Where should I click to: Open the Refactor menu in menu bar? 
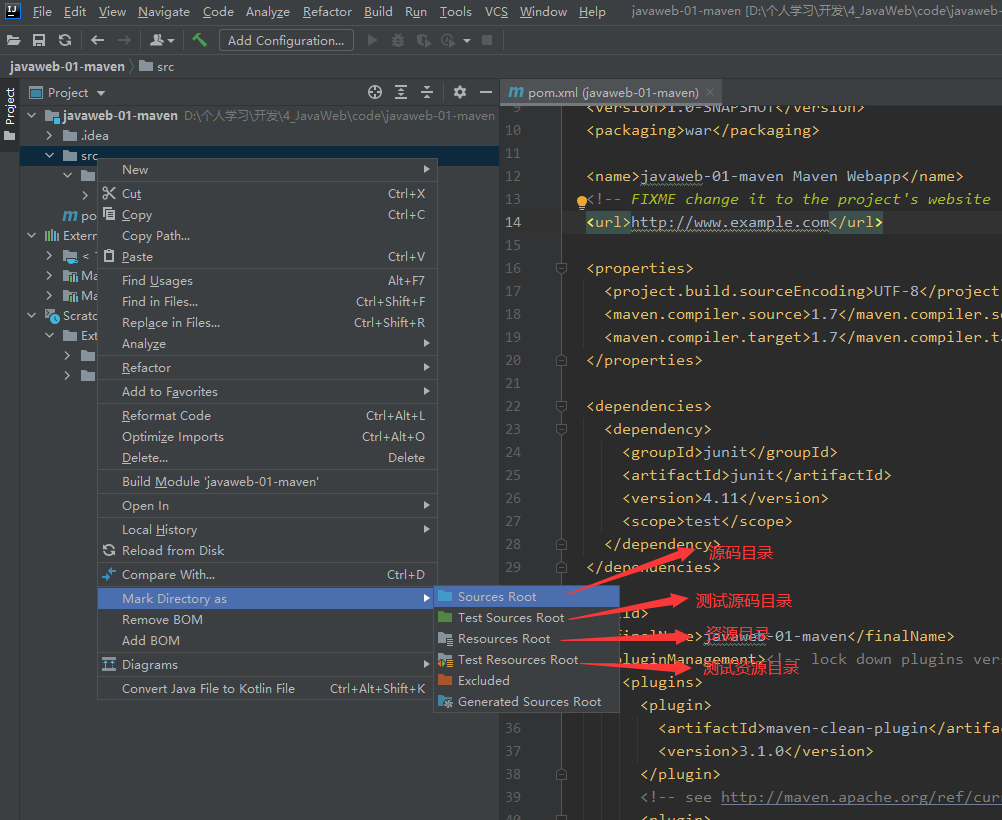pos(327,12)
